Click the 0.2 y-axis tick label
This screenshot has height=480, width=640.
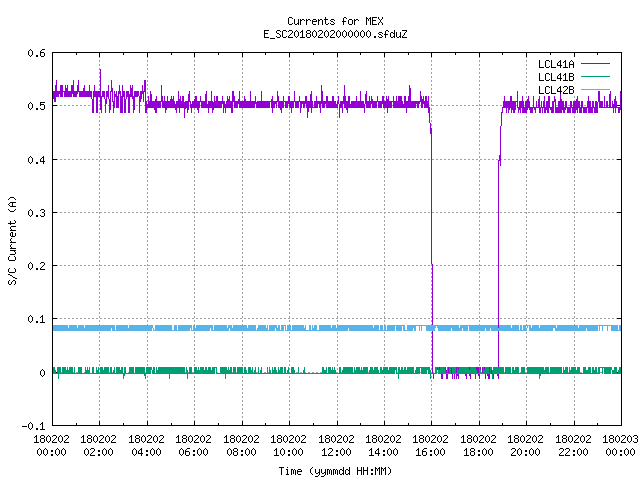point(36,266)
